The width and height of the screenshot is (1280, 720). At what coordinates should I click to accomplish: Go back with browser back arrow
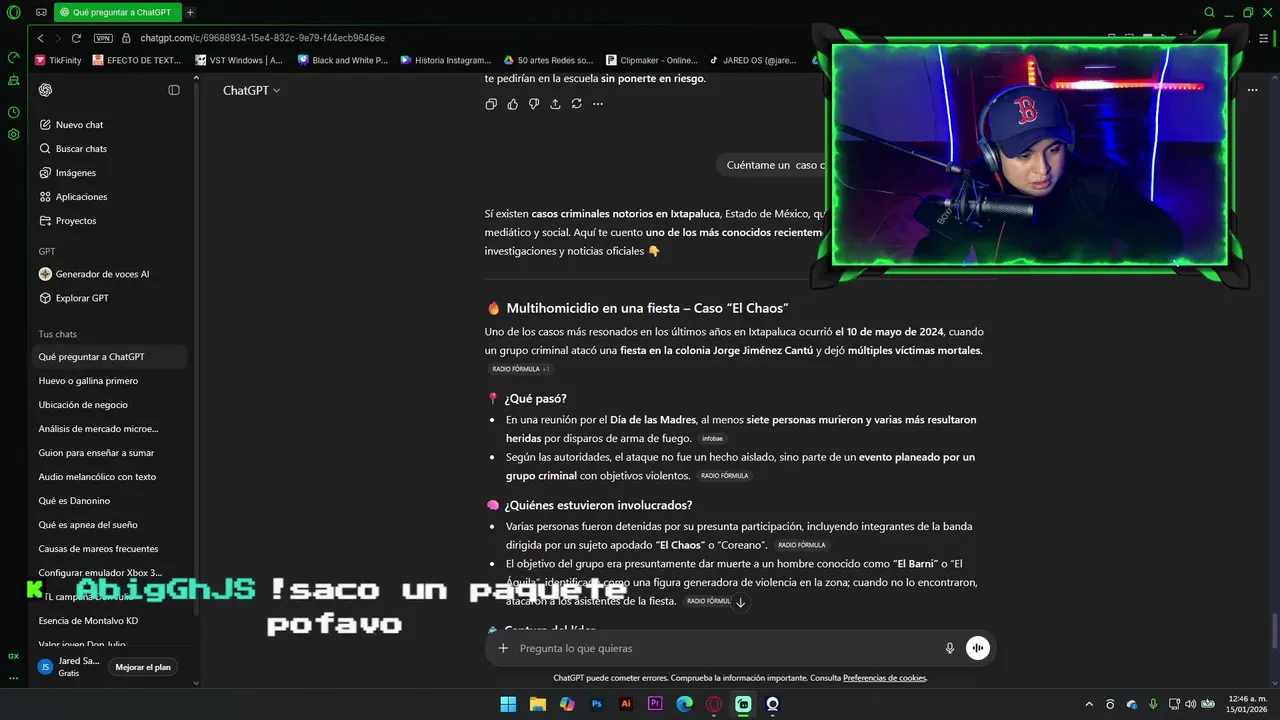[x=41, y=38]
